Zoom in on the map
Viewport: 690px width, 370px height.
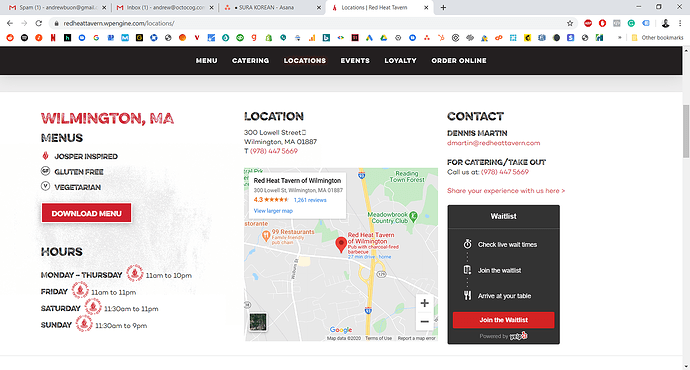pos(424,303)
